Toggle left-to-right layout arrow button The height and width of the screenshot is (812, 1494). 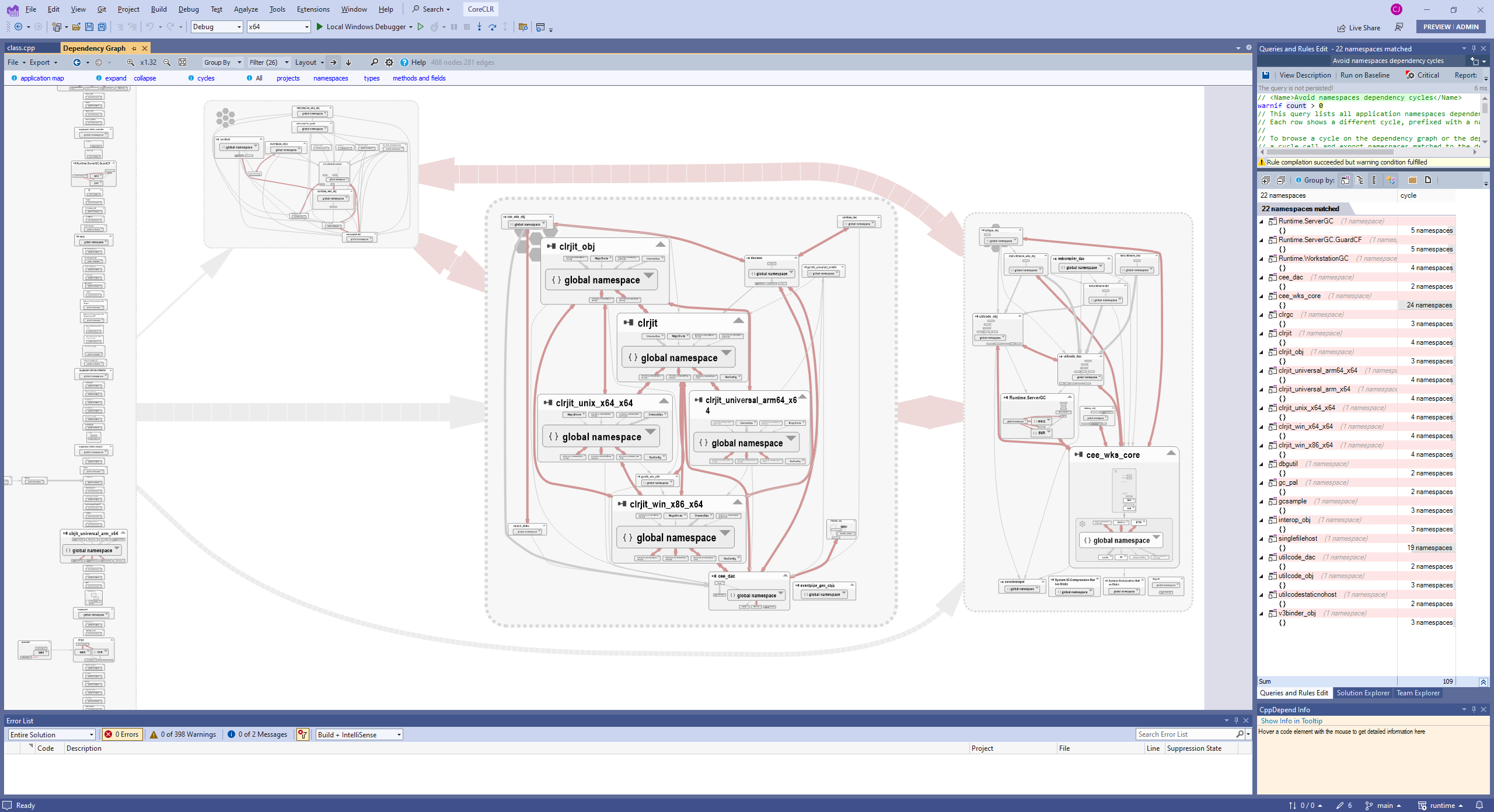333,62
